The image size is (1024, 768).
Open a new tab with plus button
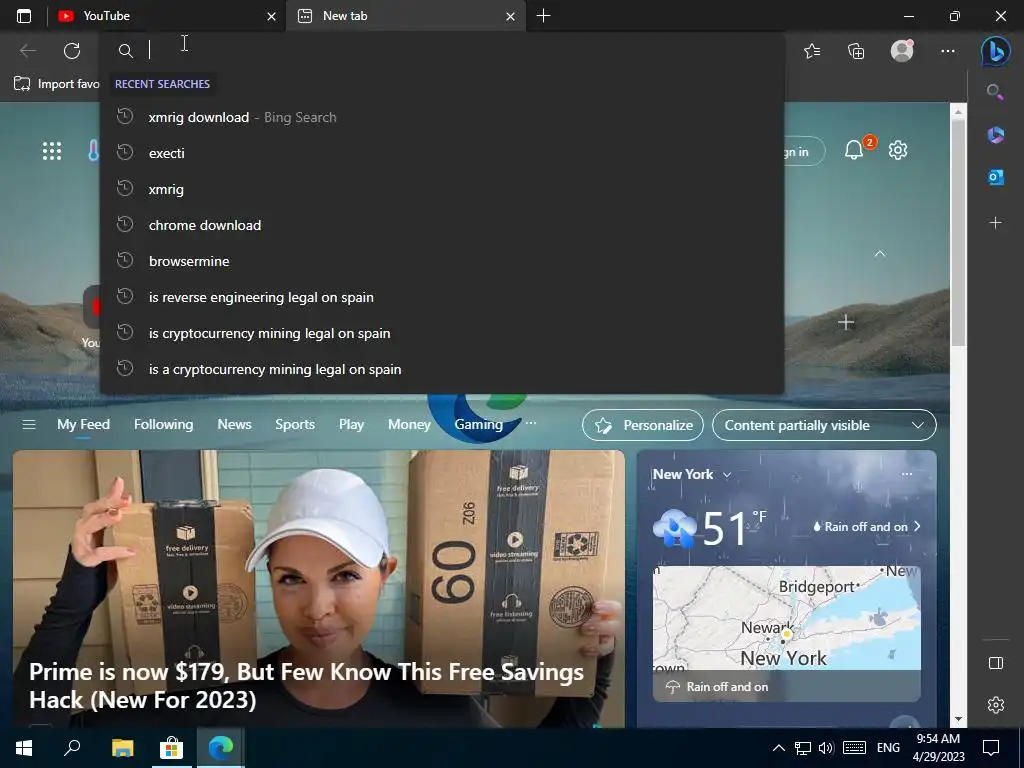point(543,16)
